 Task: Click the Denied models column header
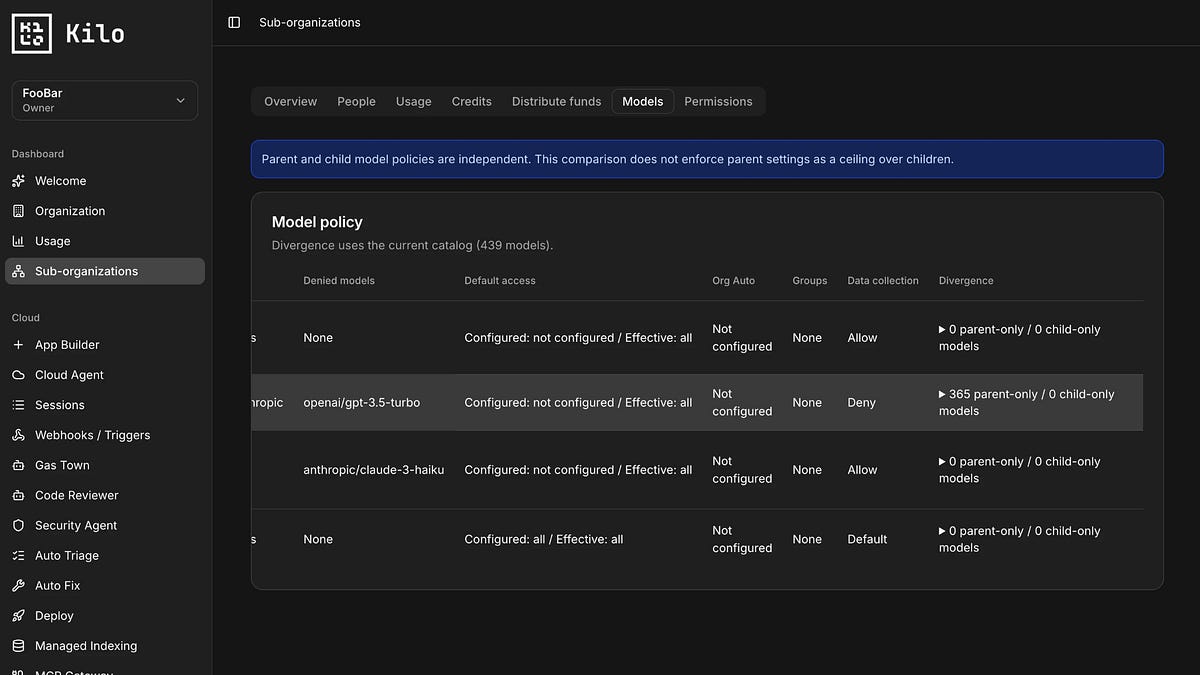(339, 281)
